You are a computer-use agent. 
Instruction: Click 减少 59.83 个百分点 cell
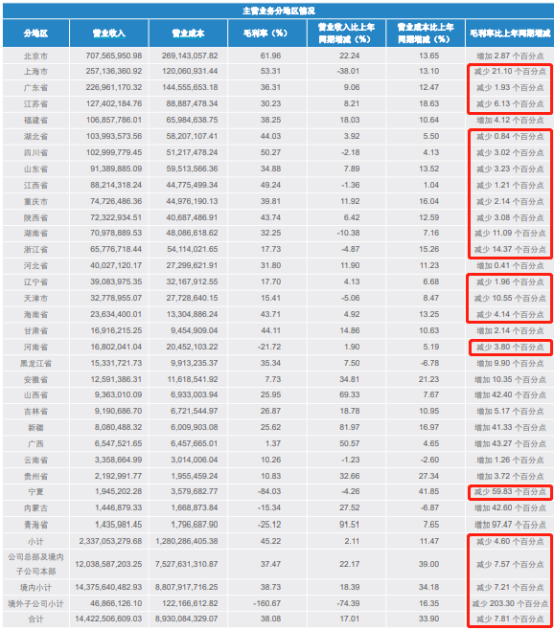coord(510,492)
